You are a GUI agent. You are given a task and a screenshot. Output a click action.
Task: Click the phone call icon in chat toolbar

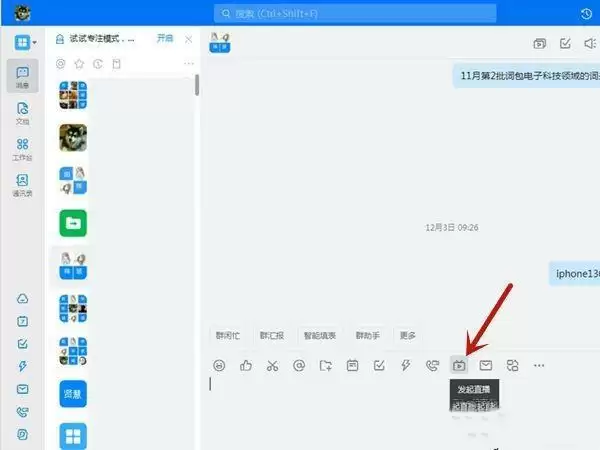[432, 365]
